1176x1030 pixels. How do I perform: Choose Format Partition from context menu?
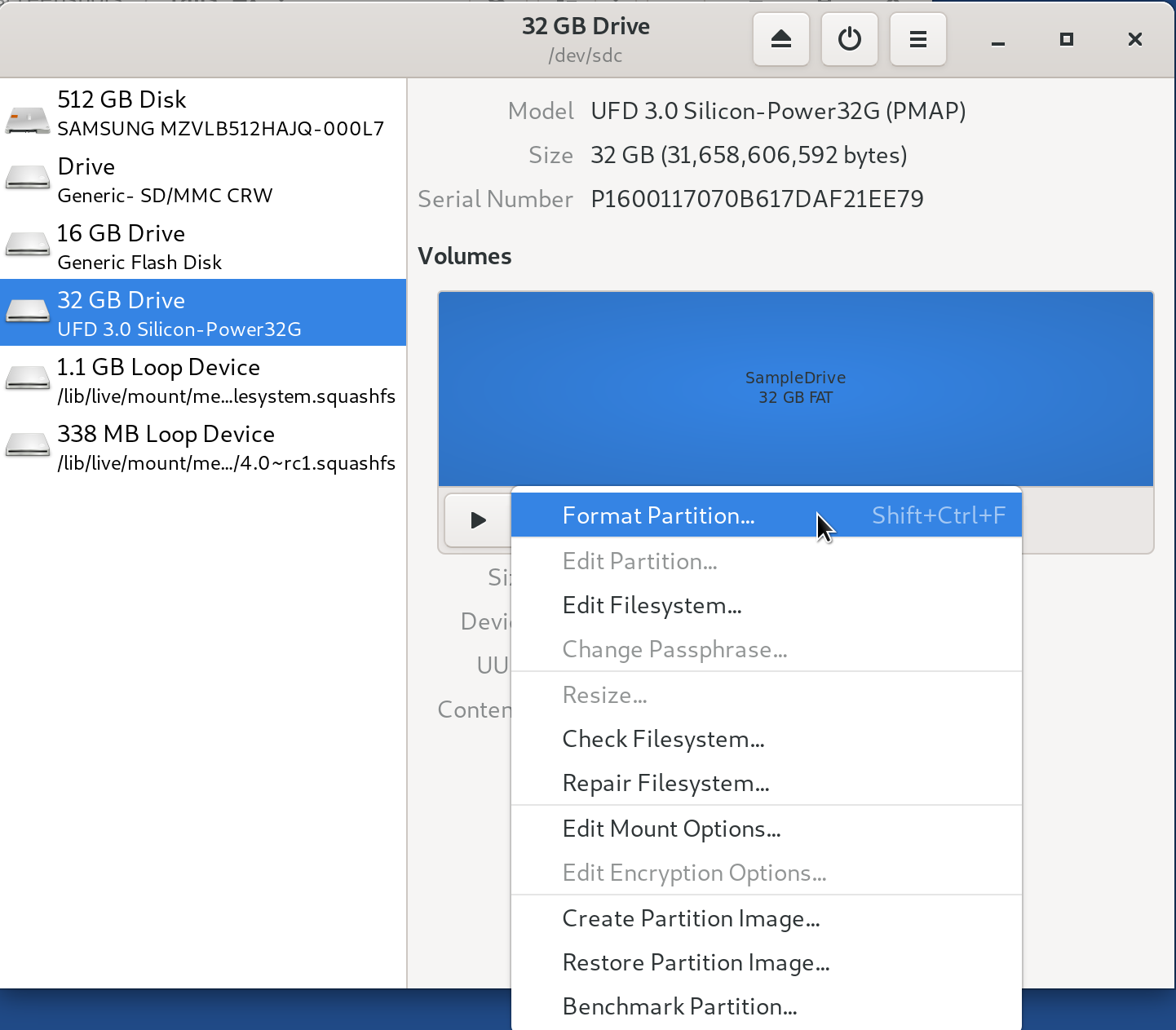coord(658,515)
